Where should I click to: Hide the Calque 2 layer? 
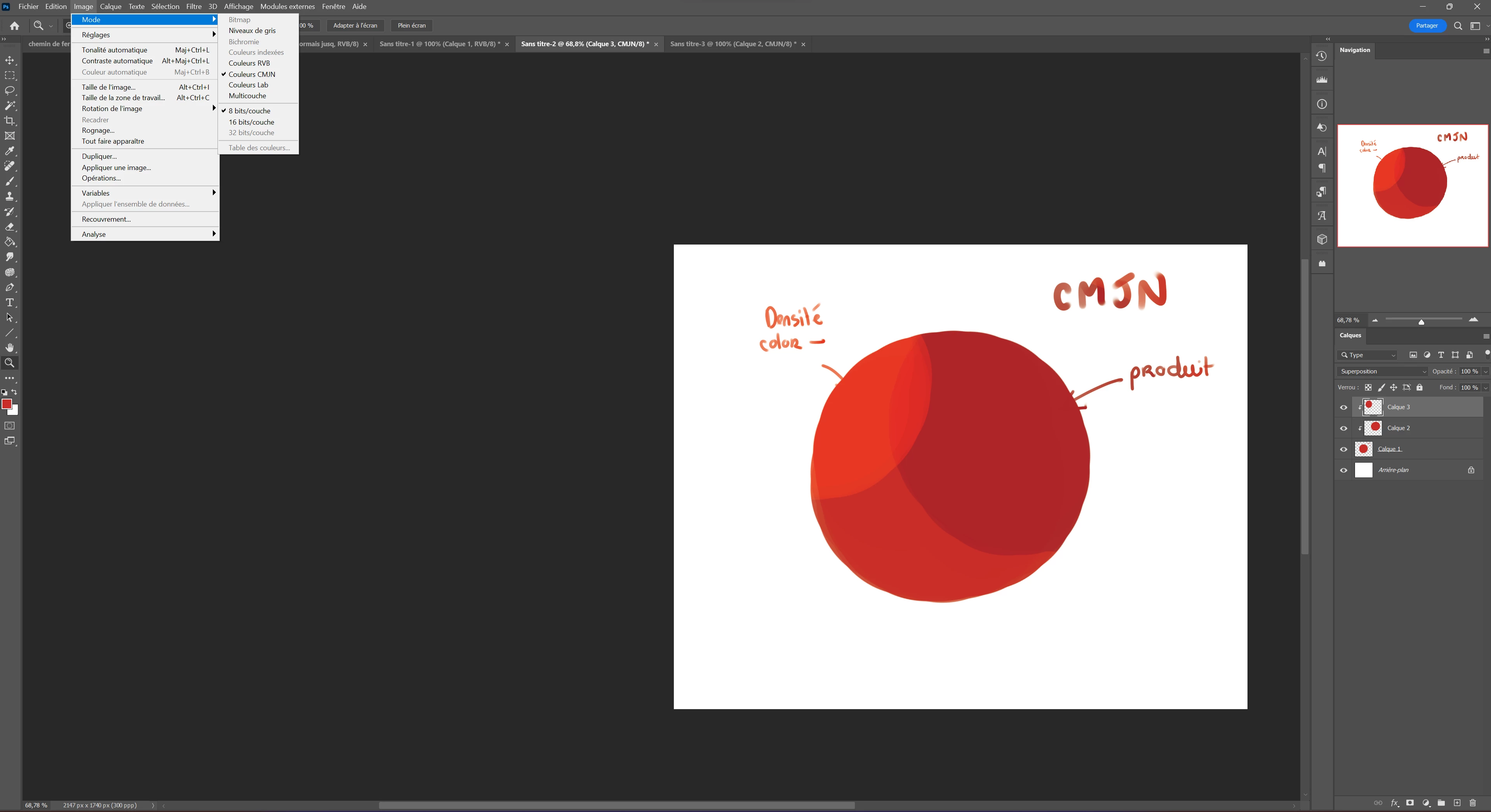[x=1343, y=429]
